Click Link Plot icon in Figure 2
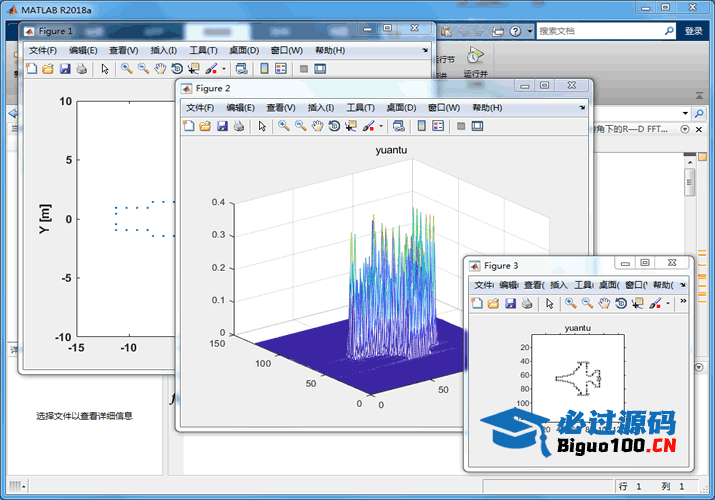The height and width of the screenshot is (500, 715). [x=399, y=126]
